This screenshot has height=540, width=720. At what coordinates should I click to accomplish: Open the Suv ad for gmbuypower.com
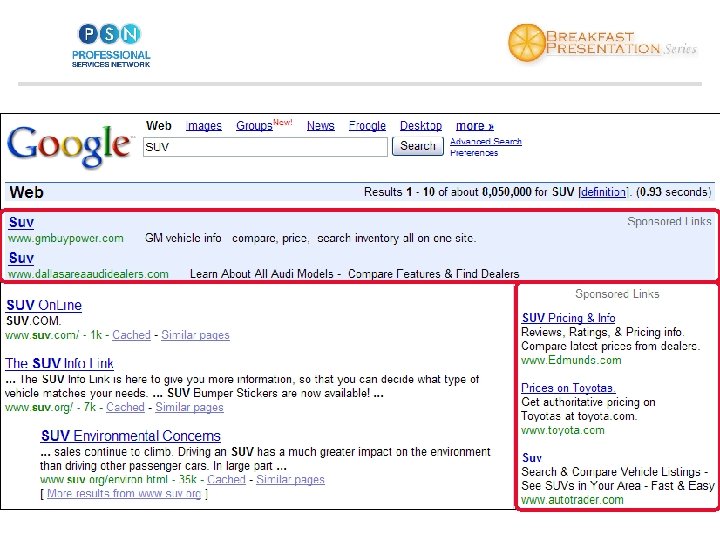click(x=21, y=222)
